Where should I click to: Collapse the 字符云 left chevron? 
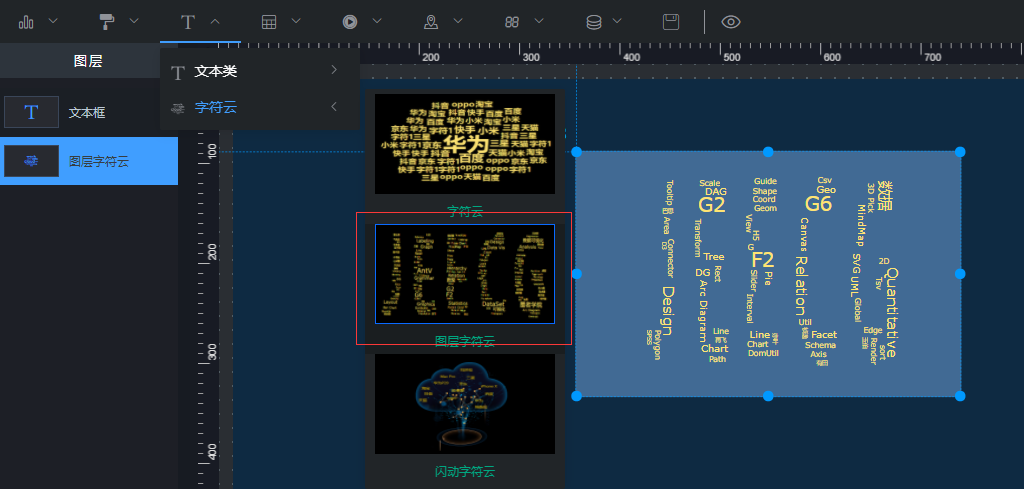[334, 106]
